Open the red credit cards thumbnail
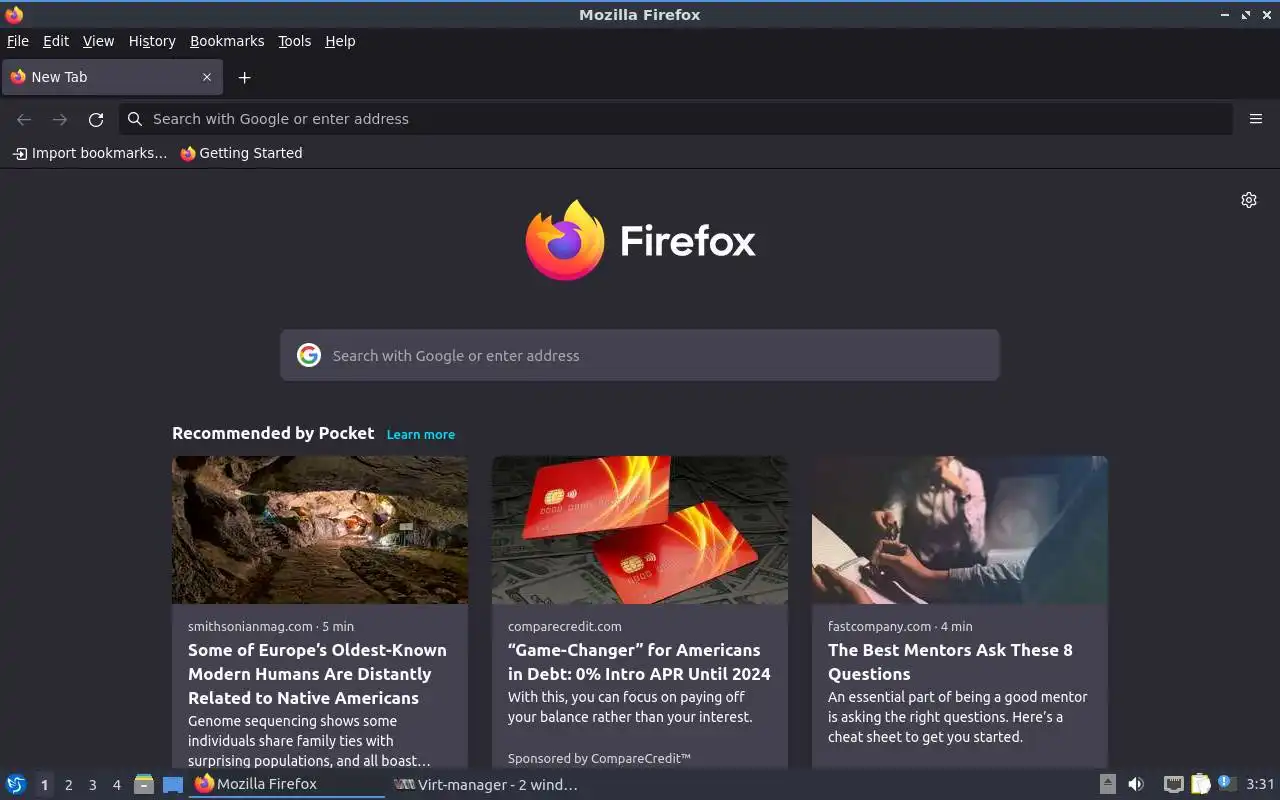1280x800 pixels. click(x=640, y=530)
